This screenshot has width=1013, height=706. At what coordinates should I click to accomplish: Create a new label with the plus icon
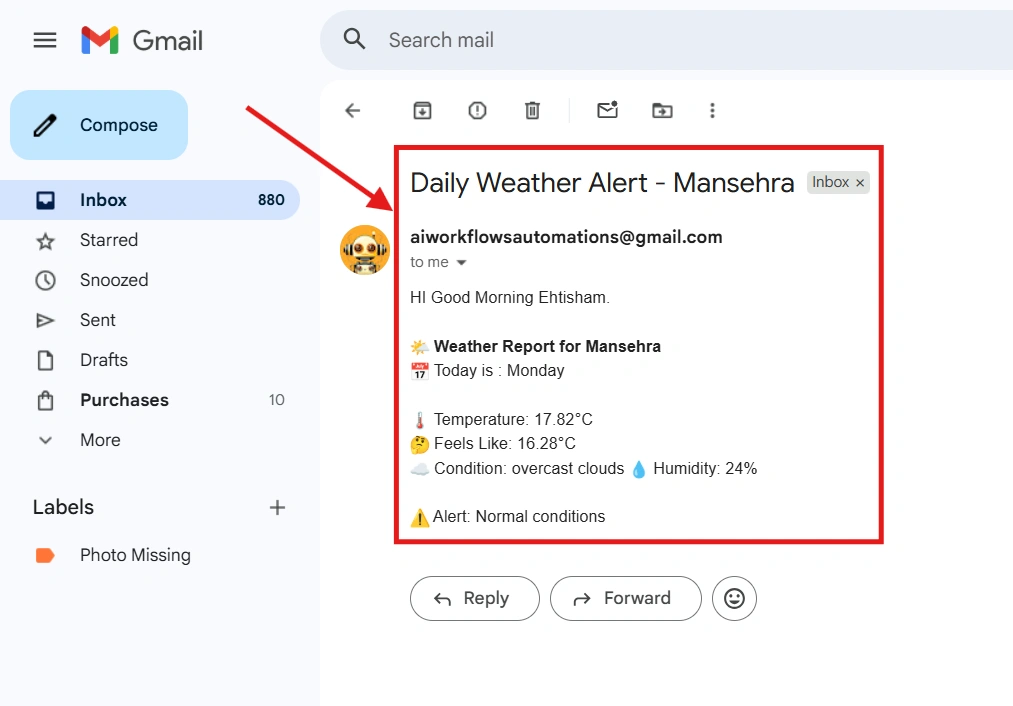pyautogui.click(x=277, y=507)
